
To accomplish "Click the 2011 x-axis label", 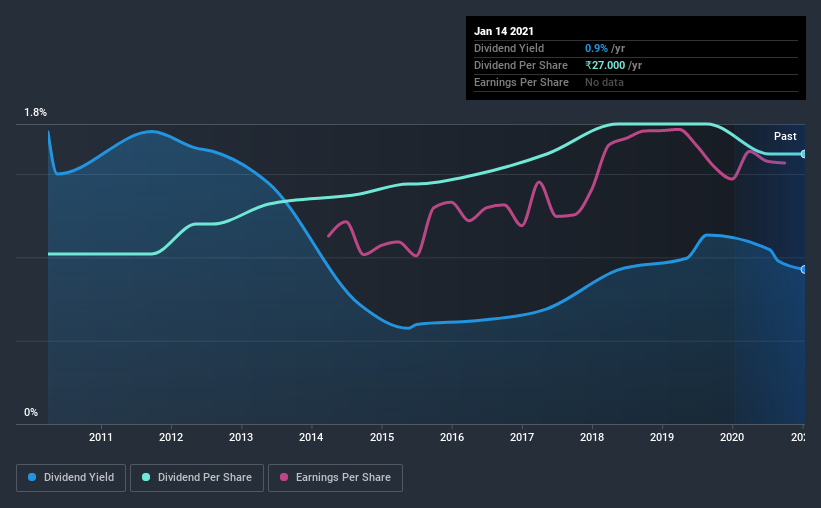I will [x=101, y=437].
